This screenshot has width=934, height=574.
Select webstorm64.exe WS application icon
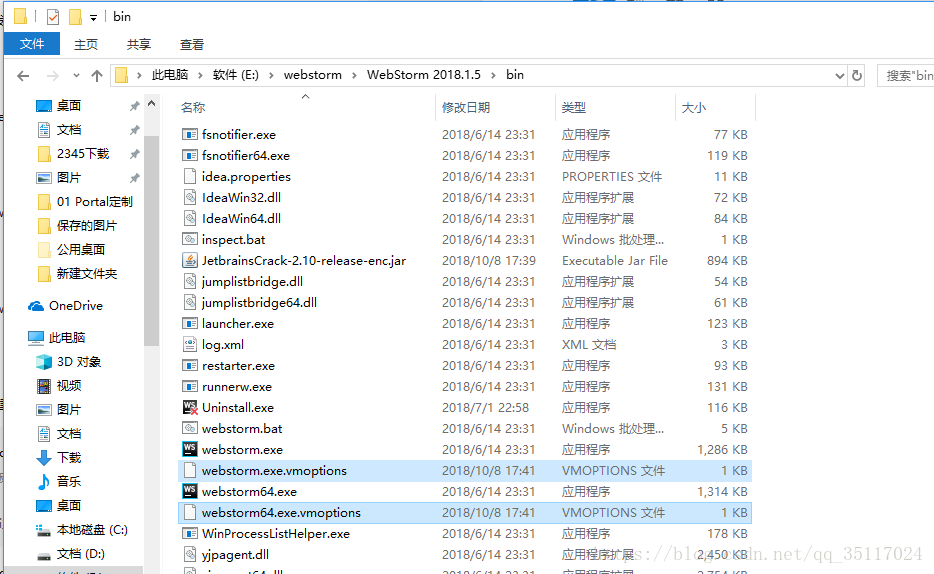189,491
